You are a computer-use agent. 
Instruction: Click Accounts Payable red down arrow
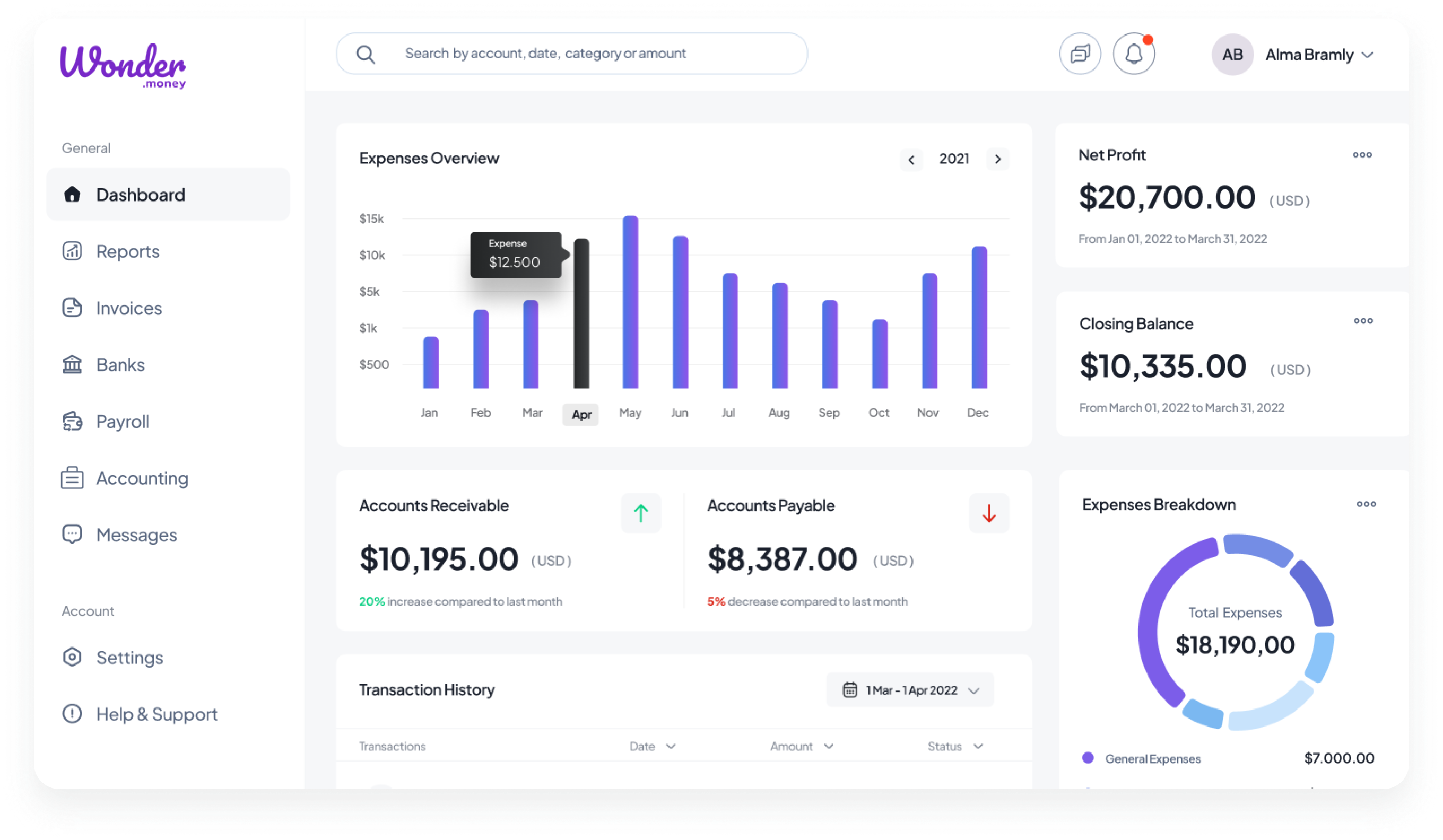[x=989, y=513]
